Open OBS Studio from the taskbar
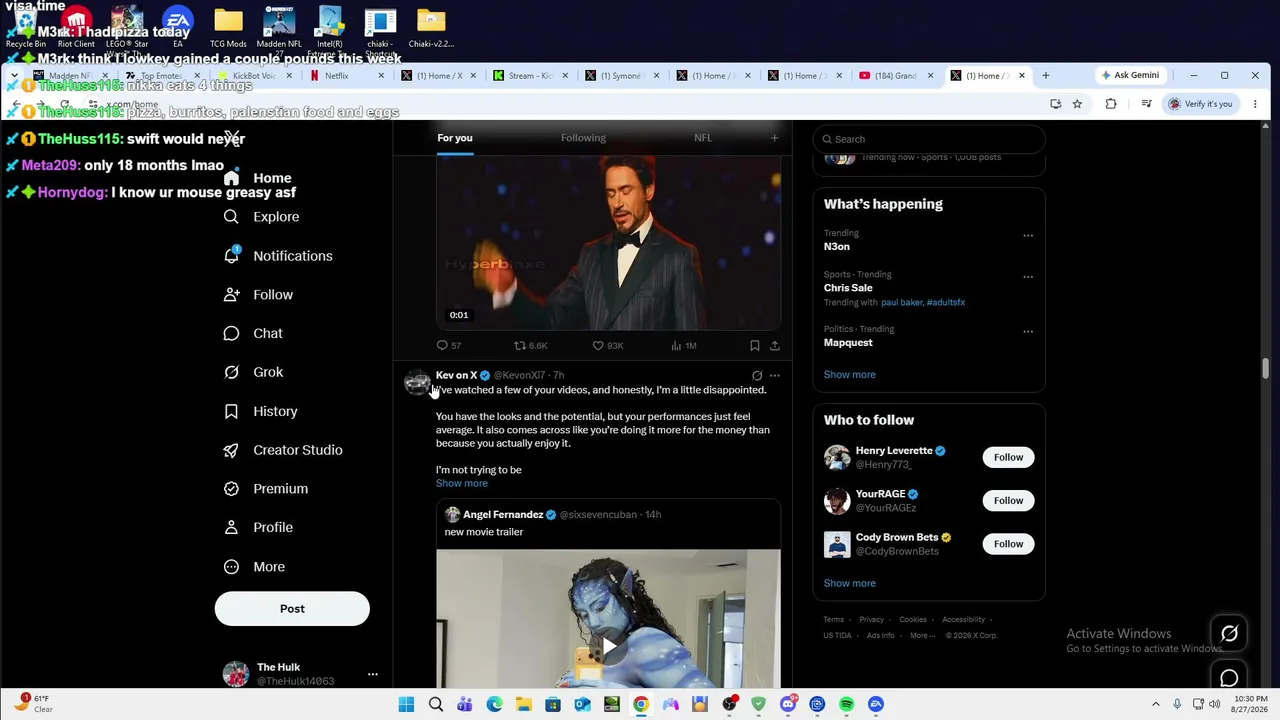 coord(729,705)
